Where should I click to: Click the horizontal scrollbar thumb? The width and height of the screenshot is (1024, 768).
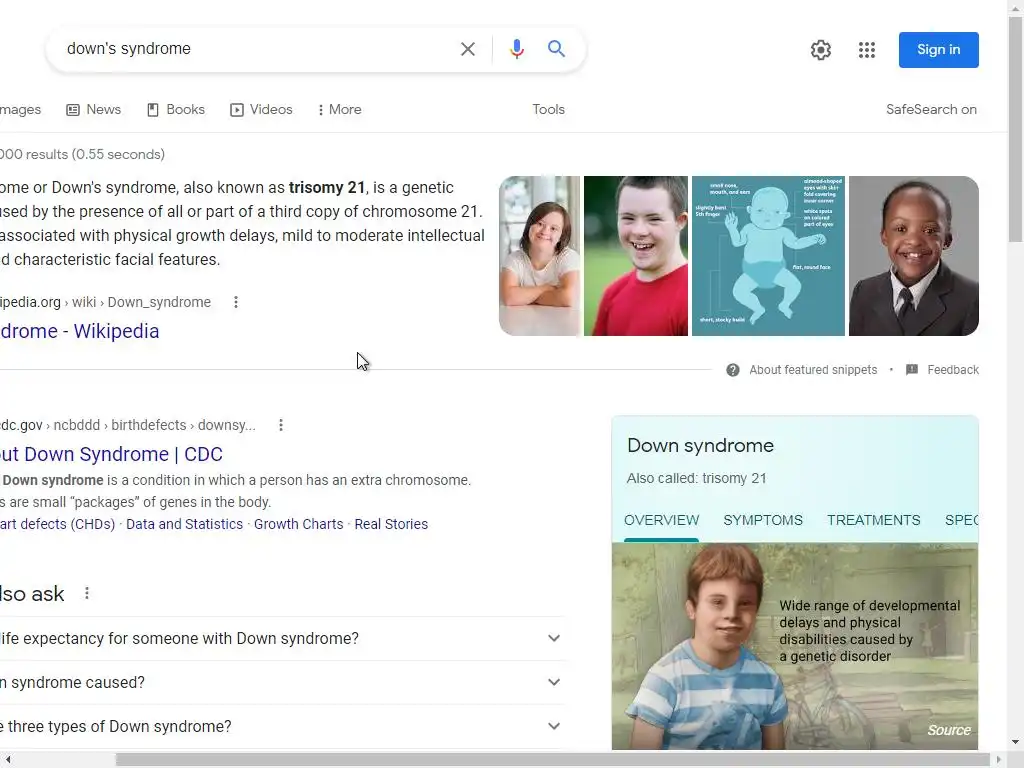552,760
